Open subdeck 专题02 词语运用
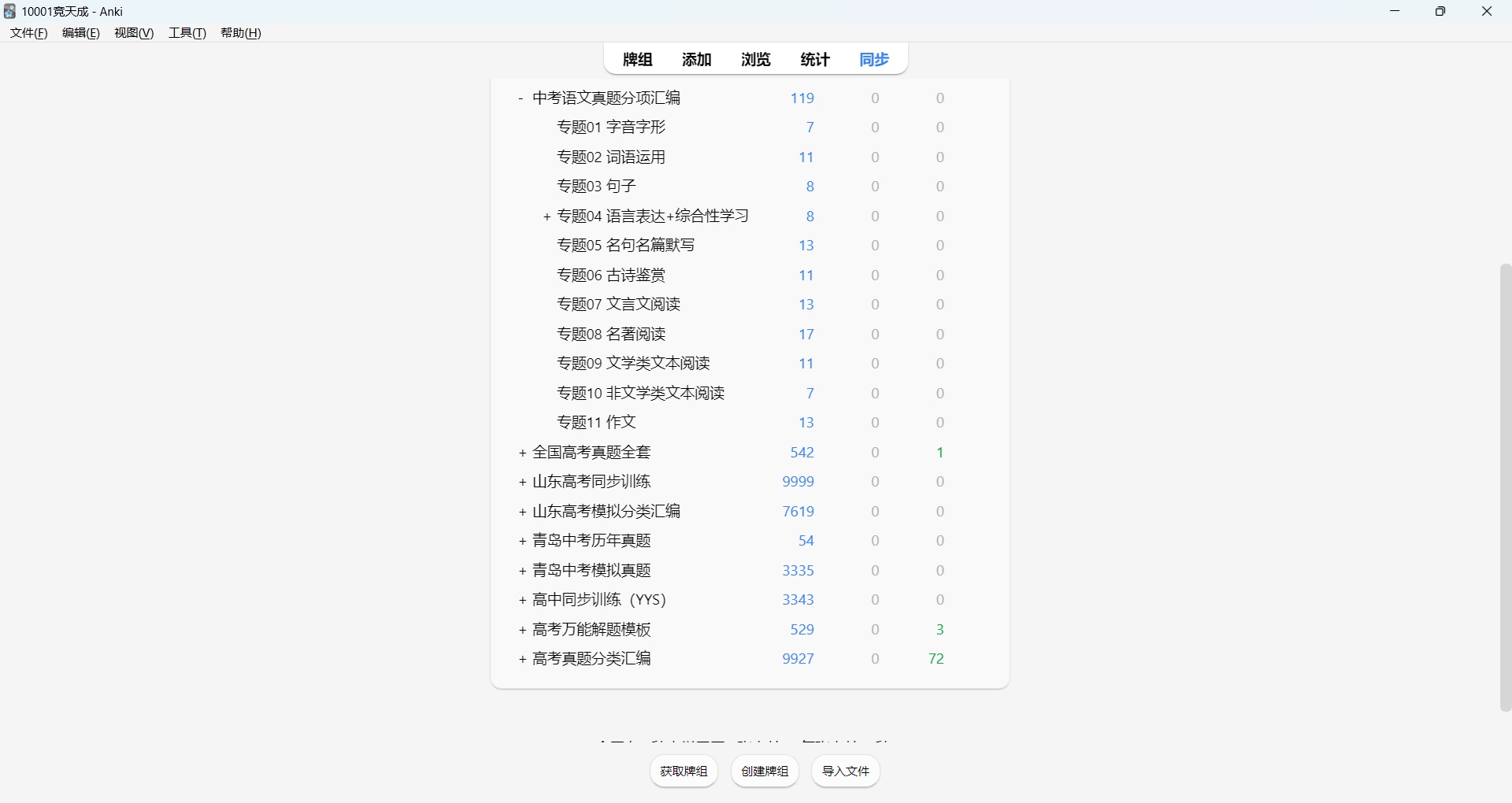The height and width of the screenshot is (803, 1512). (611, 157)
